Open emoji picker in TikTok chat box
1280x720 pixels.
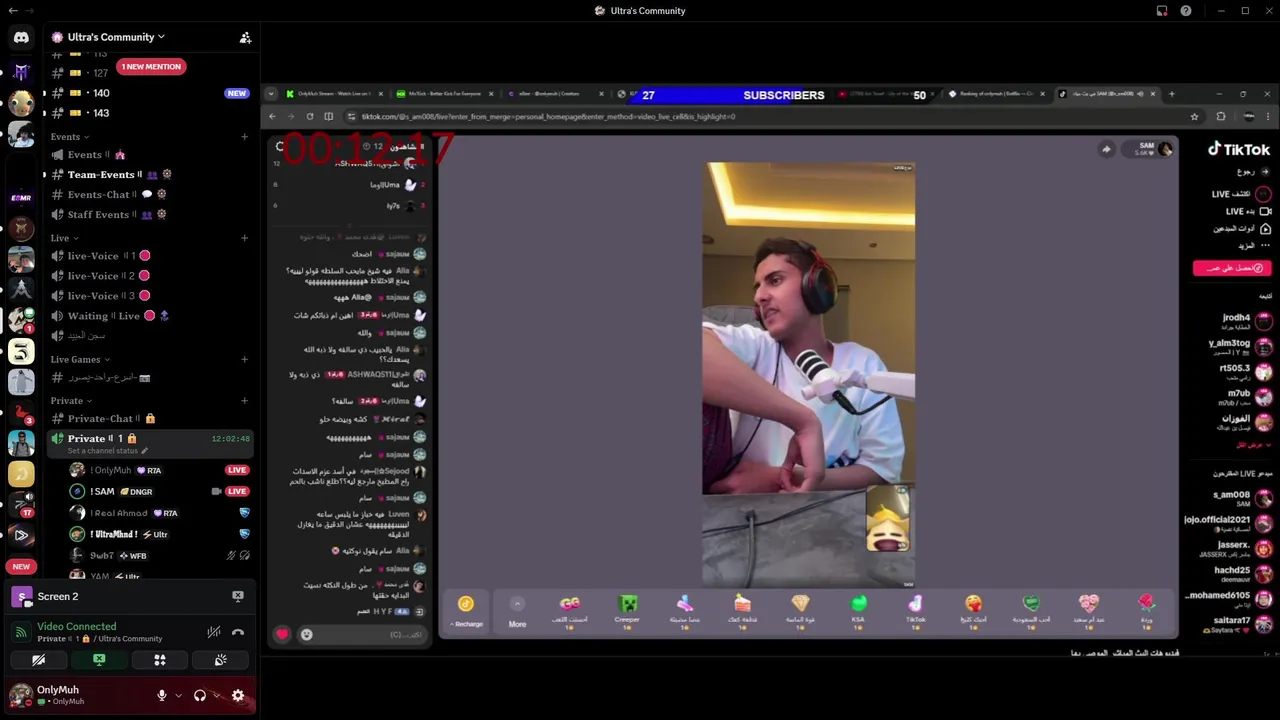pyautogui.click(x=306, y=634)
